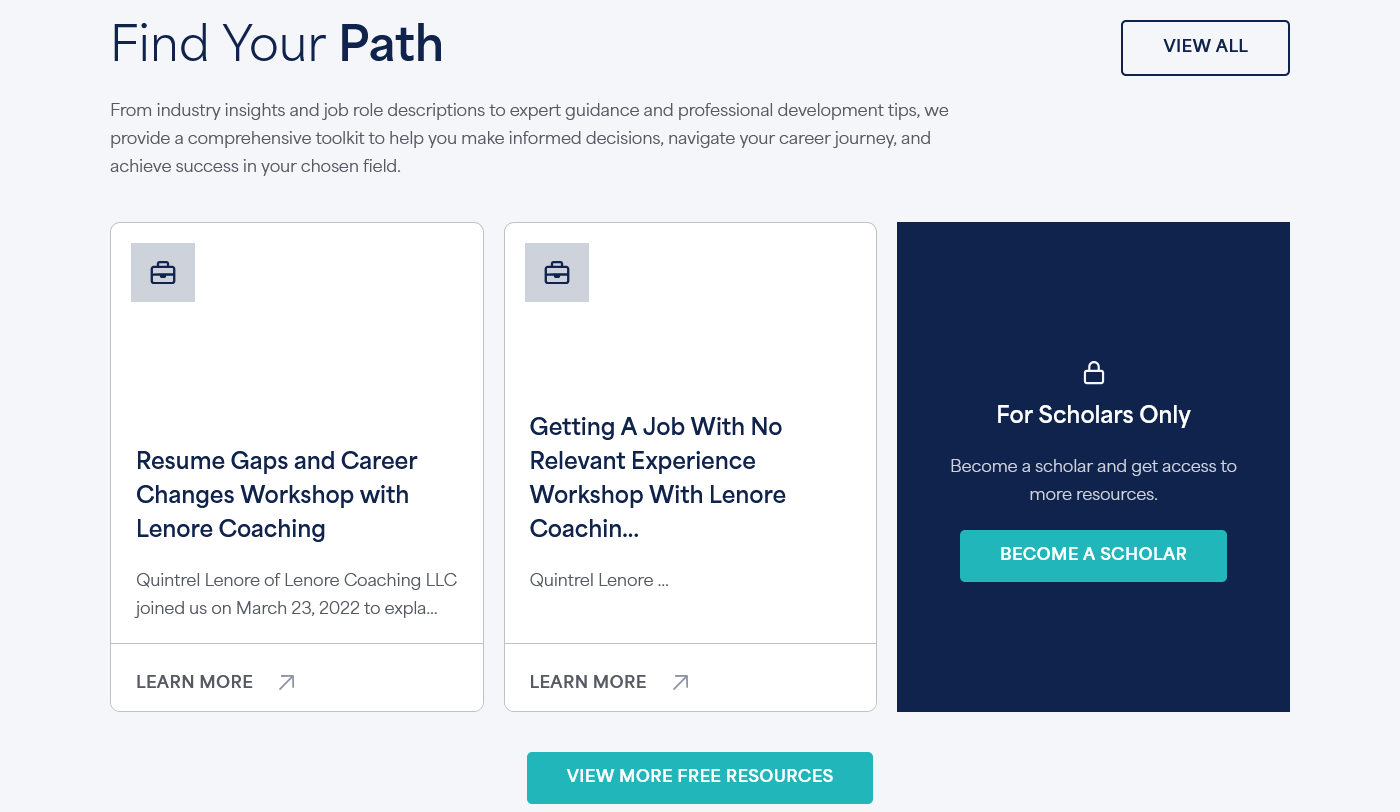Click the BECOME A SCHOLAR button
The height and width of the screenshot is (812, 1400).
coord(1093,555)
